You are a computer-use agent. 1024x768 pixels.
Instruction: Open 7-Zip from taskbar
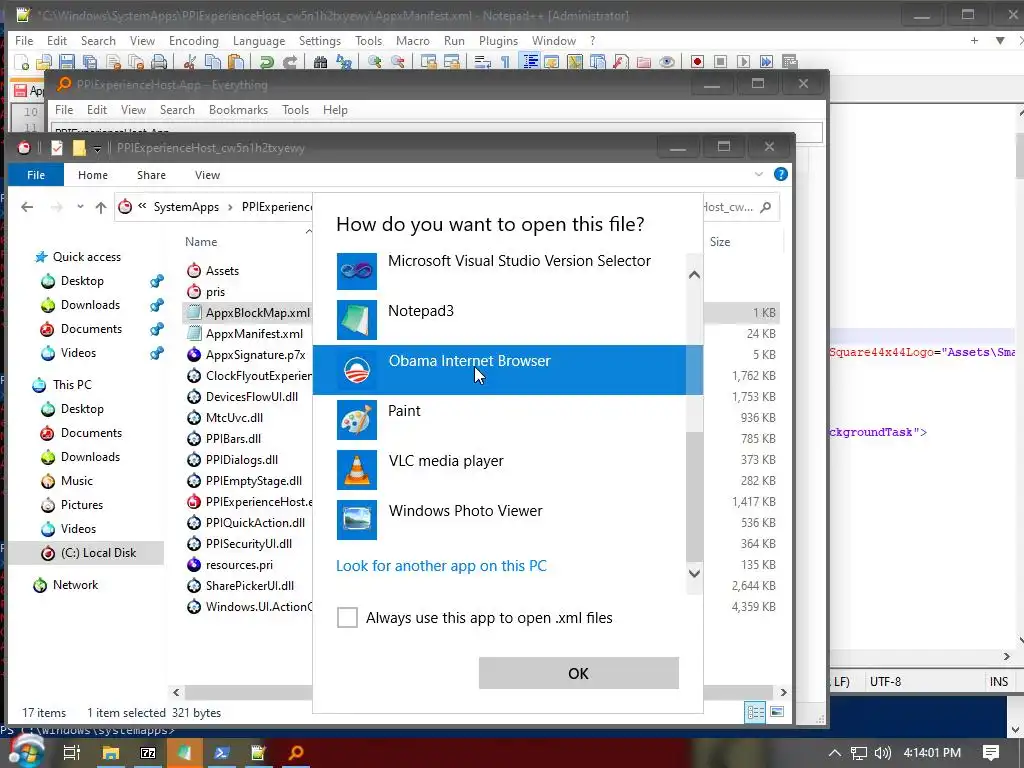tap(148, 753)
